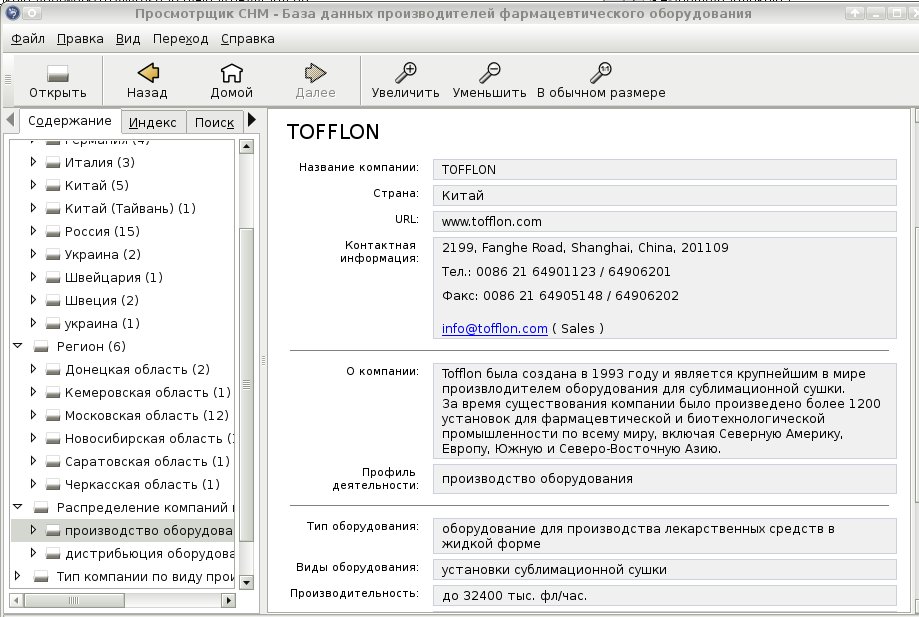
Task: Select the Черкасская область (1) item
Action: pyautogui.click(x=142, y=485)
